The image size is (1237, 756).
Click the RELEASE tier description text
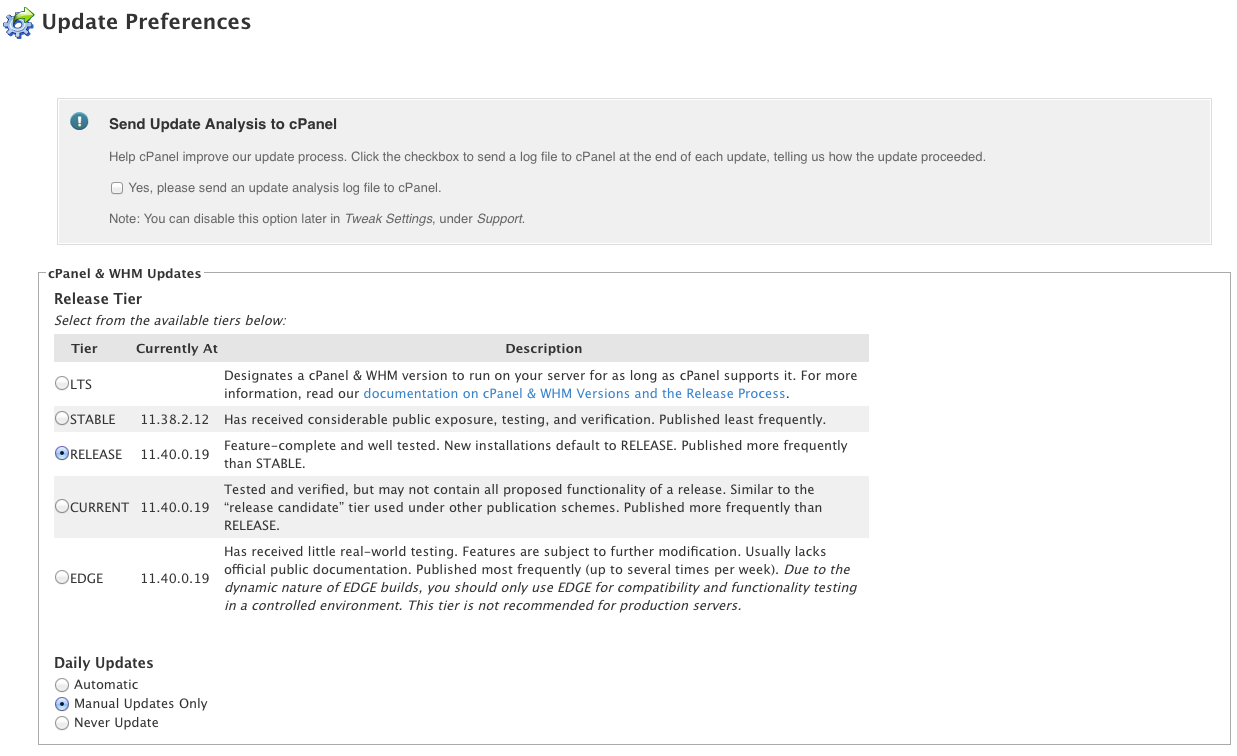pos(536,455)
